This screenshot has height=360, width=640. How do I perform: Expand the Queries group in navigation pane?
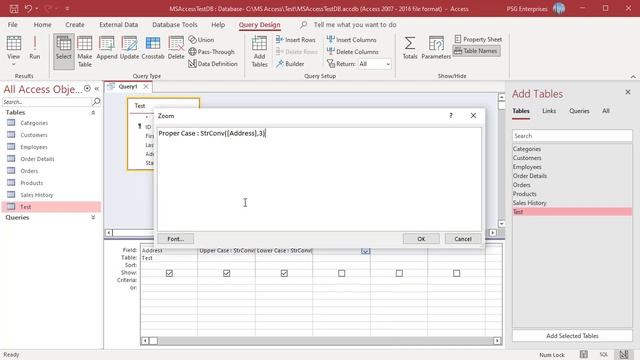[x=93, y=218]
